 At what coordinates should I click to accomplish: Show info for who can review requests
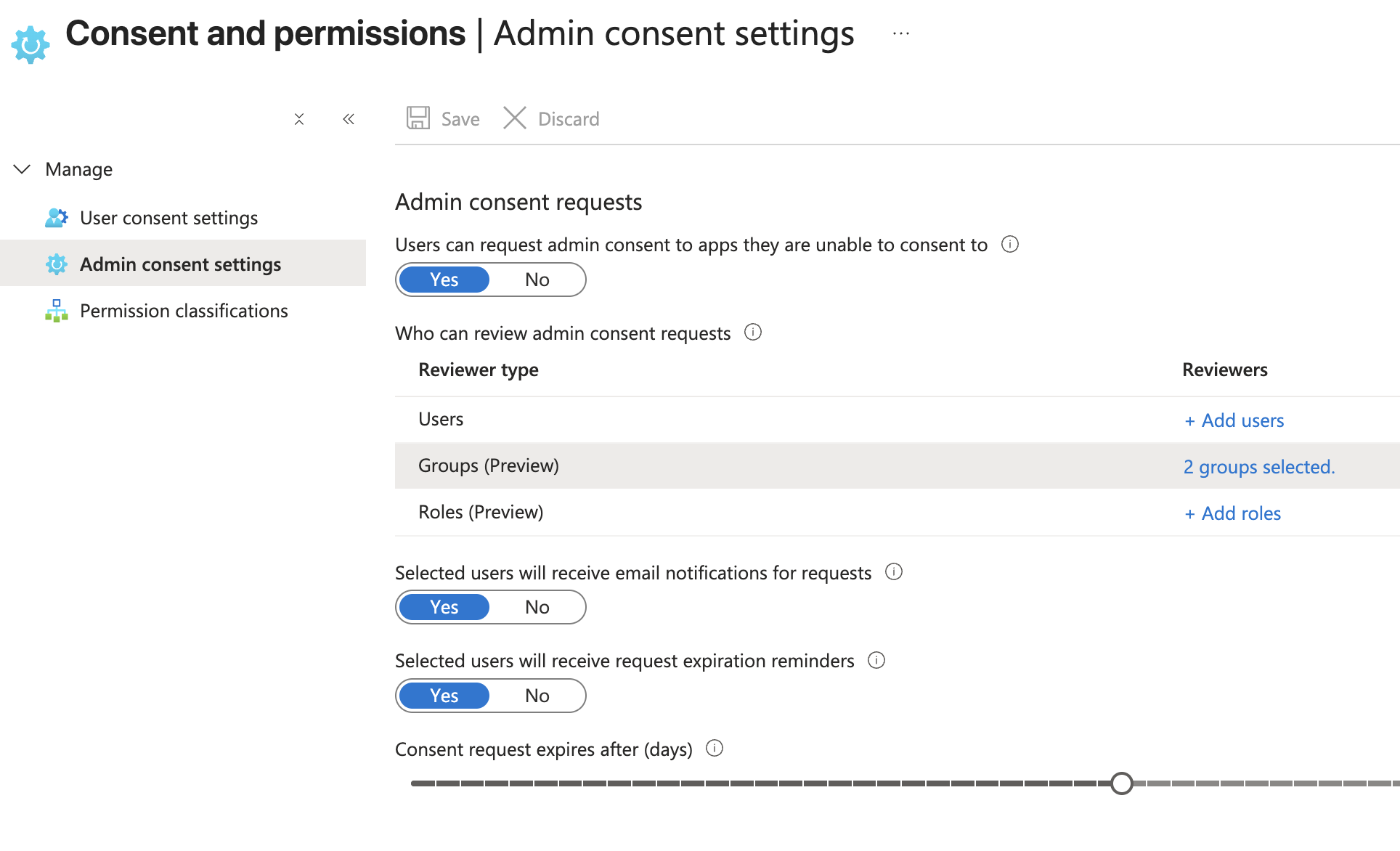coord(753,333)
